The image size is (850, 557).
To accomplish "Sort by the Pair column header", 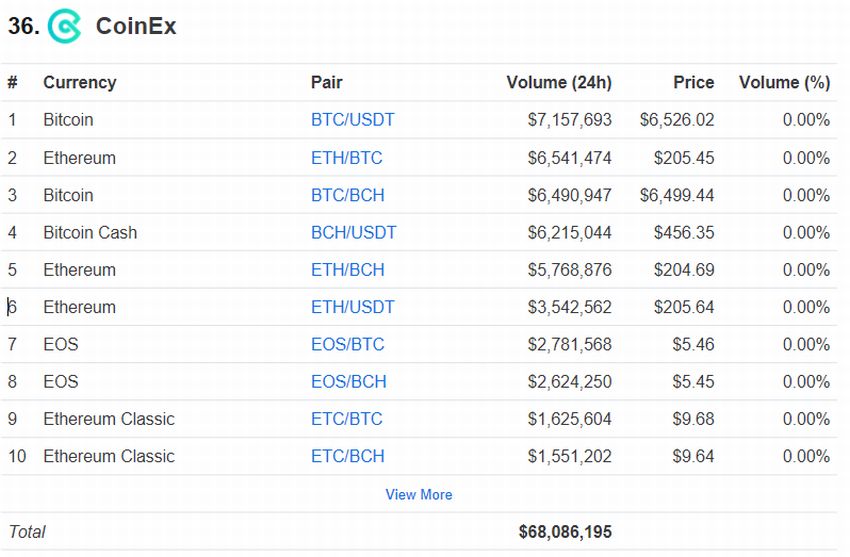I will 326,82.
